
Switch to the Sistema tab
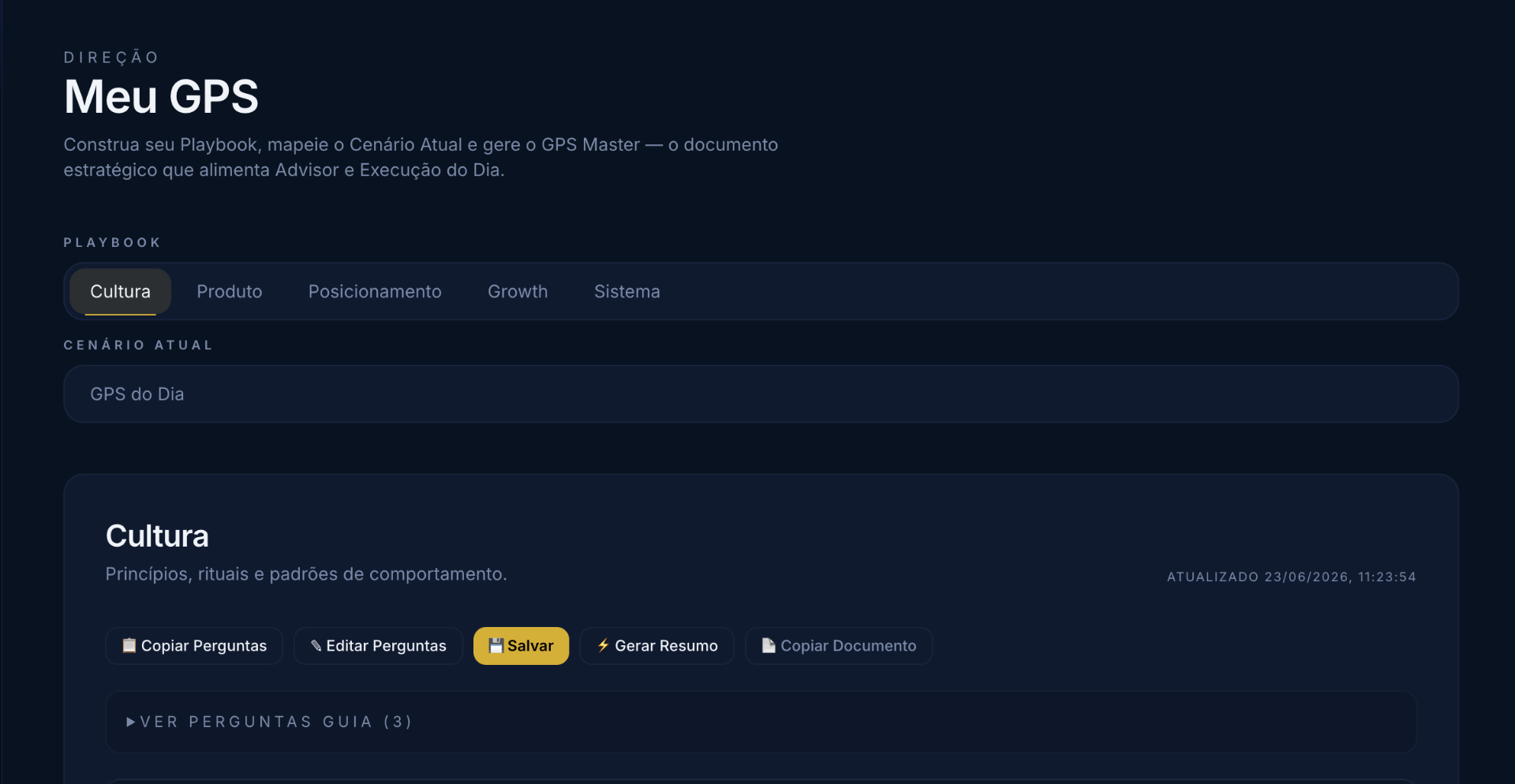(627, 291)
